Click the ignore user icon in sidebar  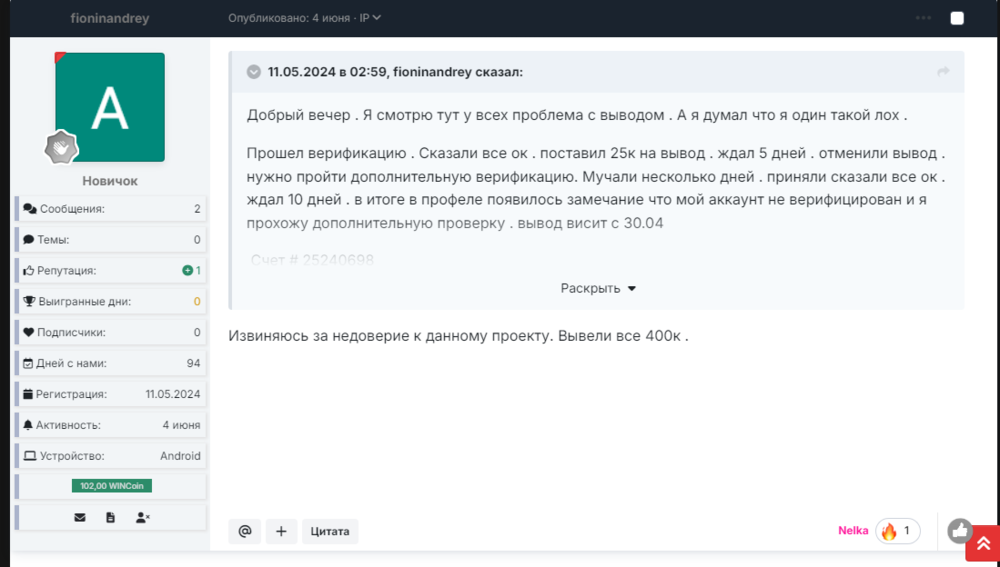tap(142, 517)
